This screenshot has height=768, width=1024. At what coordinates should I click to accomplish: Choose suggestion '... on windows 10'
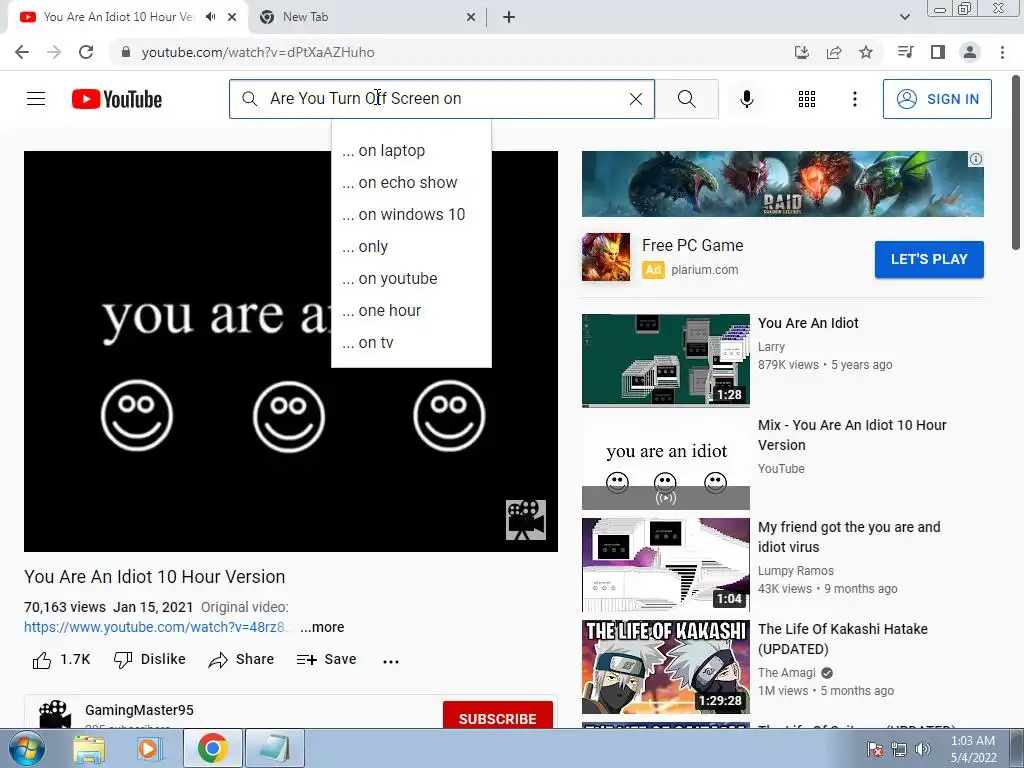(x=411, y=214)
